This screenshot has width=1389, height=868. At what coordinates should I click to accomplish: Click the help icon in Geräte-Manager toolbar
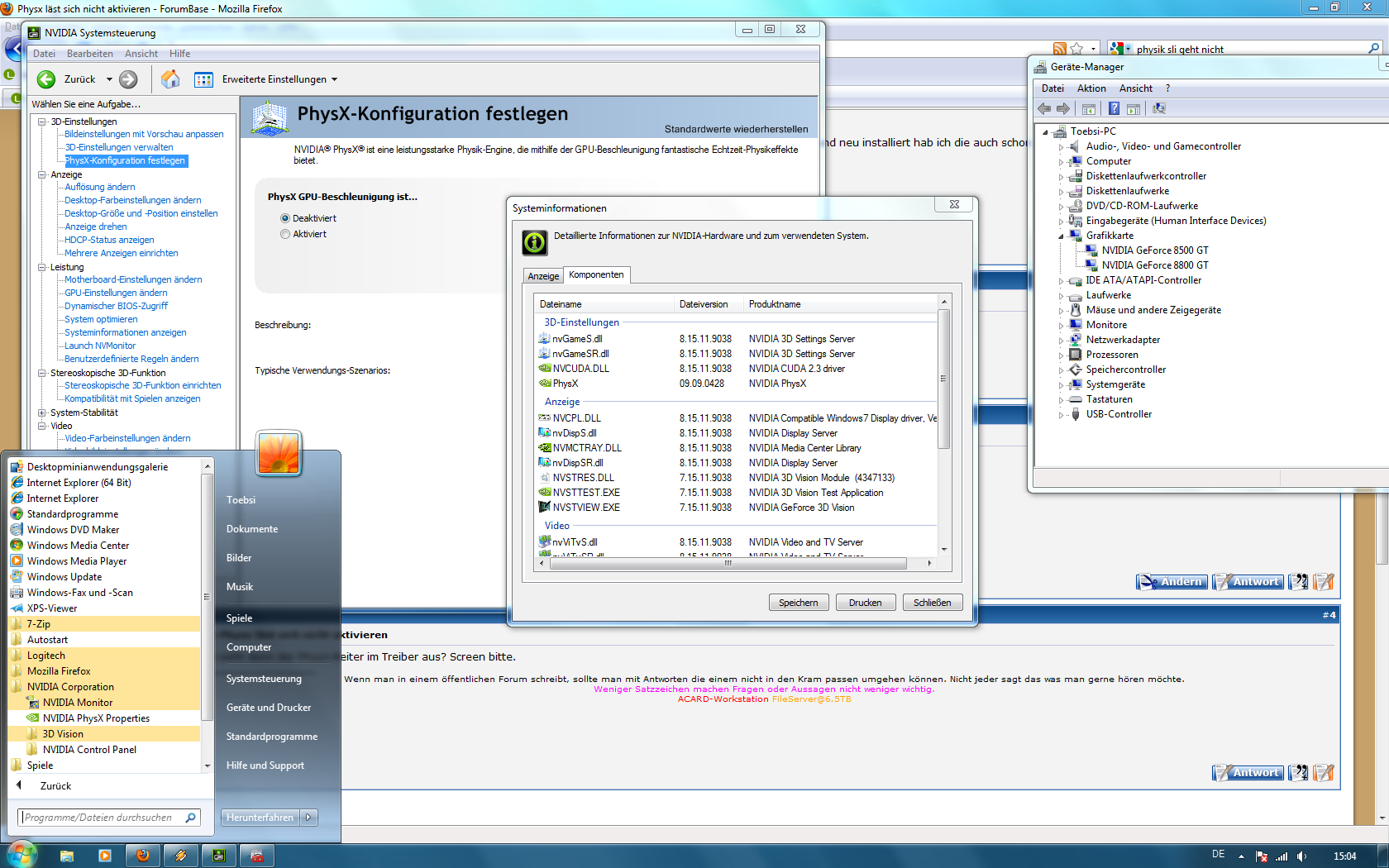[x=1114, y=108]
